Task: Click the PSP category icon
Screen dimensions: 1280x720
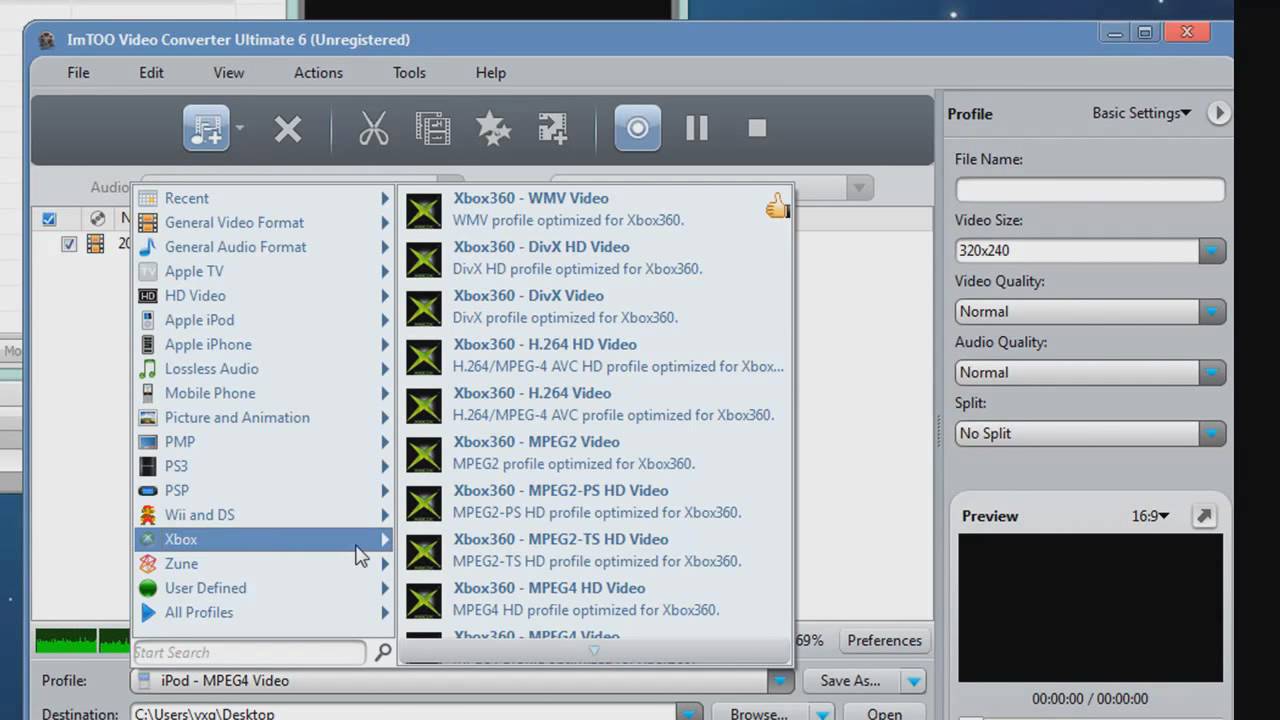Action: (x=148, y=491)
